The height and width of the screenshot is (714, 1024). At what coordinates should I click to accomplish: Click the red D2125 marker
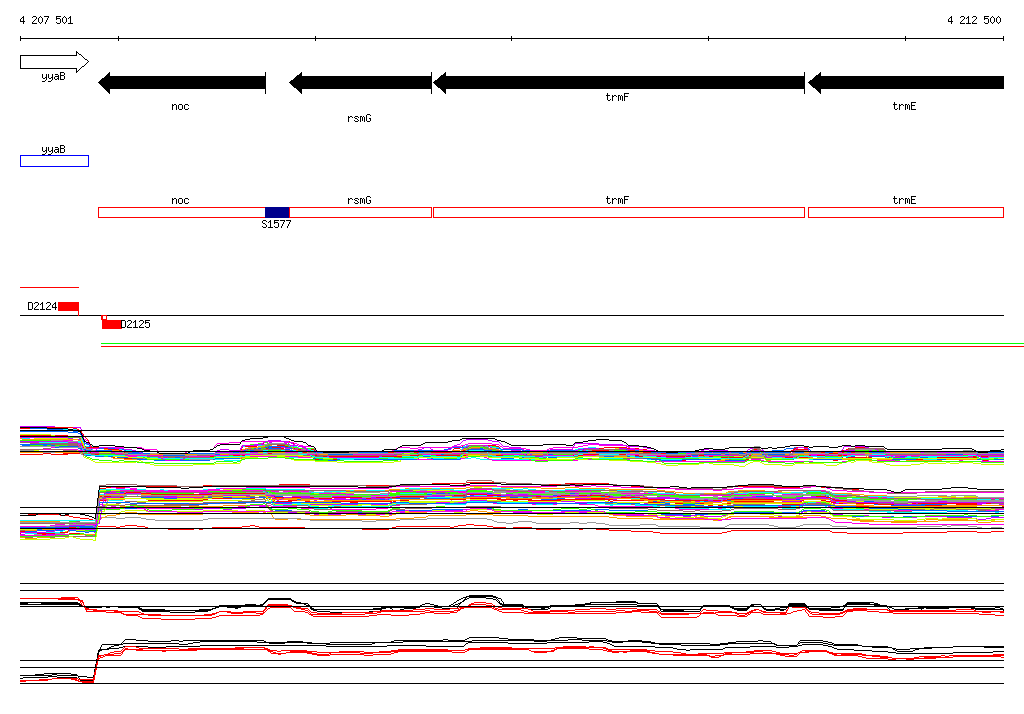[x=111, y=324]
